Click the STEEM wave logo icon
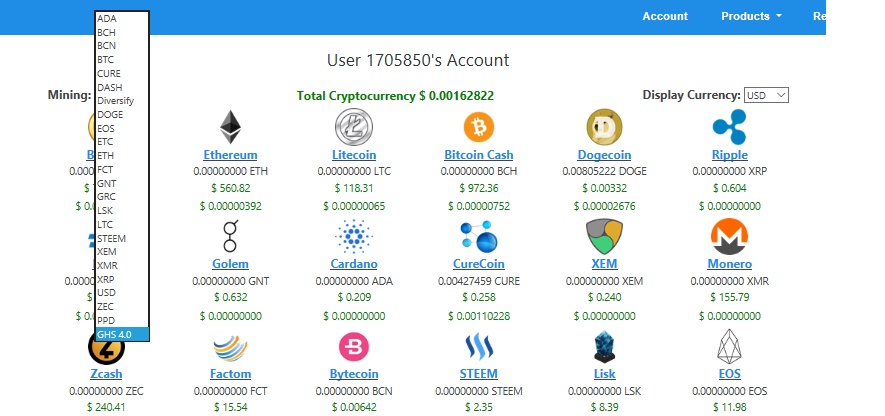Screen dimensions: 885x416 (479, 347)
